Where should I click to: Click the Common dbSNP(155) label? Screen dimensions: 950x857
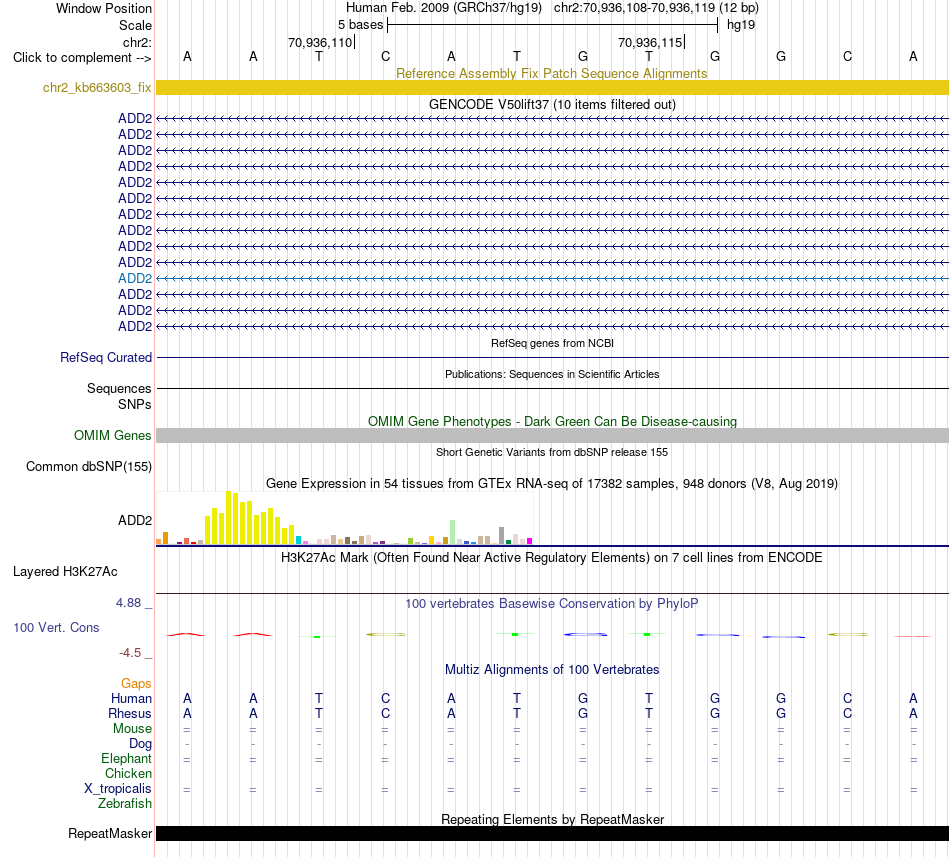[x=88, y=466]
